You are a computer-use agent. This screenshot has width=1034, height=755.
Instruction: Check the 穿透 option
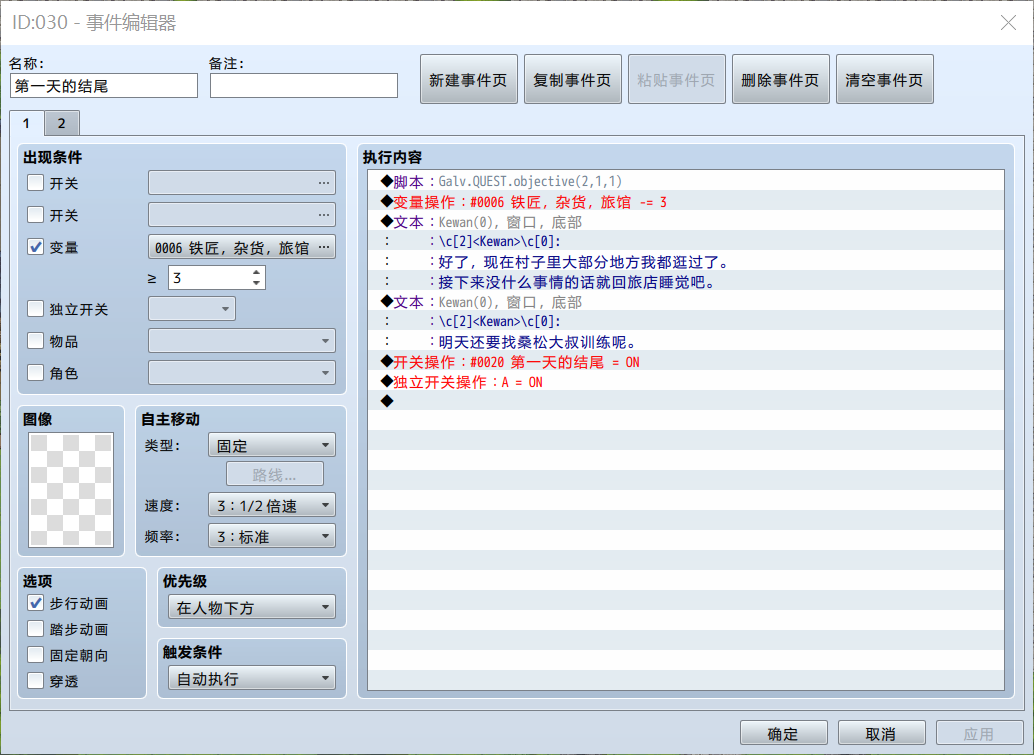tap(36, 680)
